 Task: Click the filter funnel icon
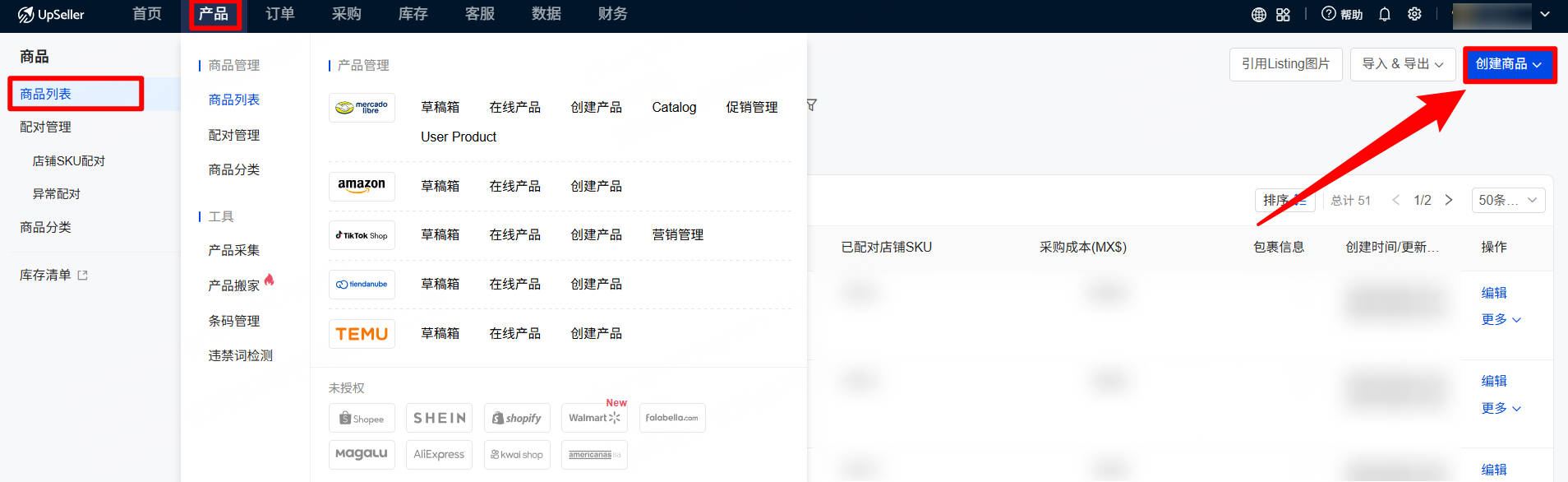click(x=812, y=104)
